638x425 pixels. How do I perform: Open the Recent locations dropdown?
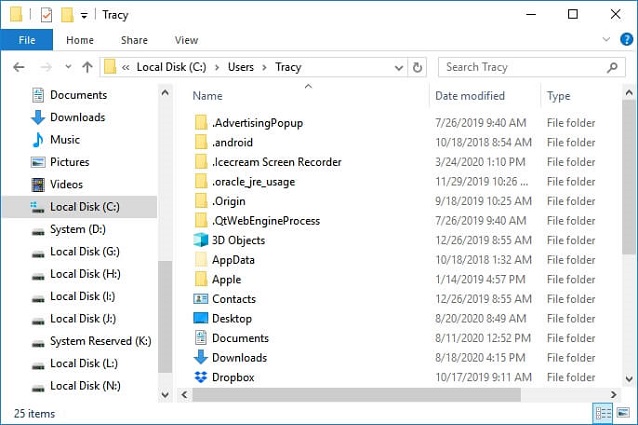click(x=68, y=67)
